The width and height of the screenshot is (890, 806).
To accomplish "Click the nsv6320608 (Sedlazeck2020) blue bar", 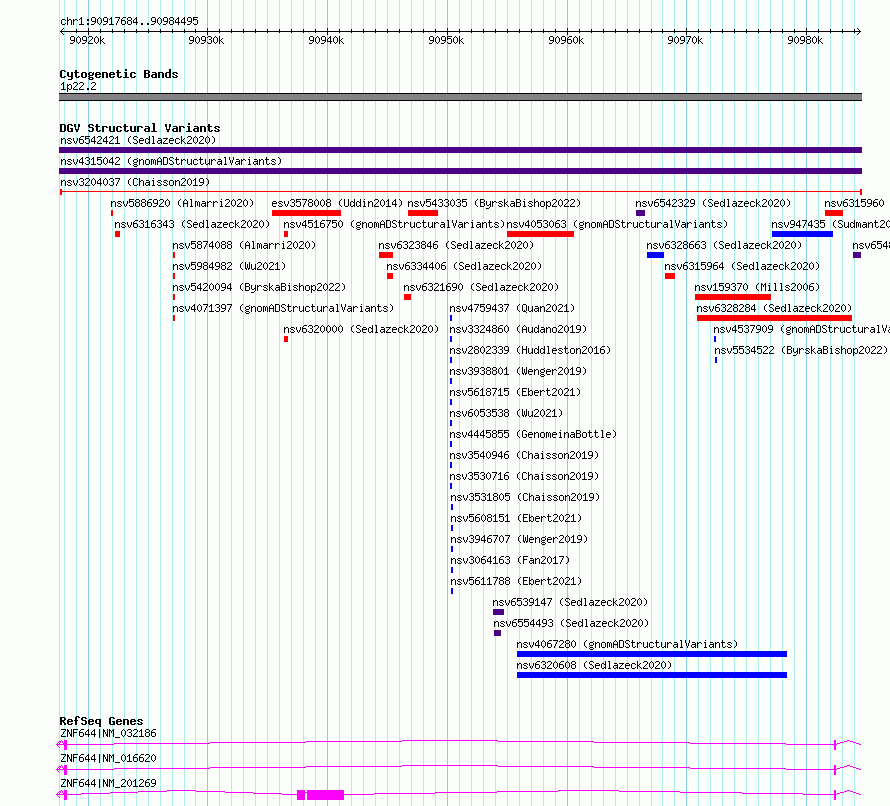I will tap(652, 675).
